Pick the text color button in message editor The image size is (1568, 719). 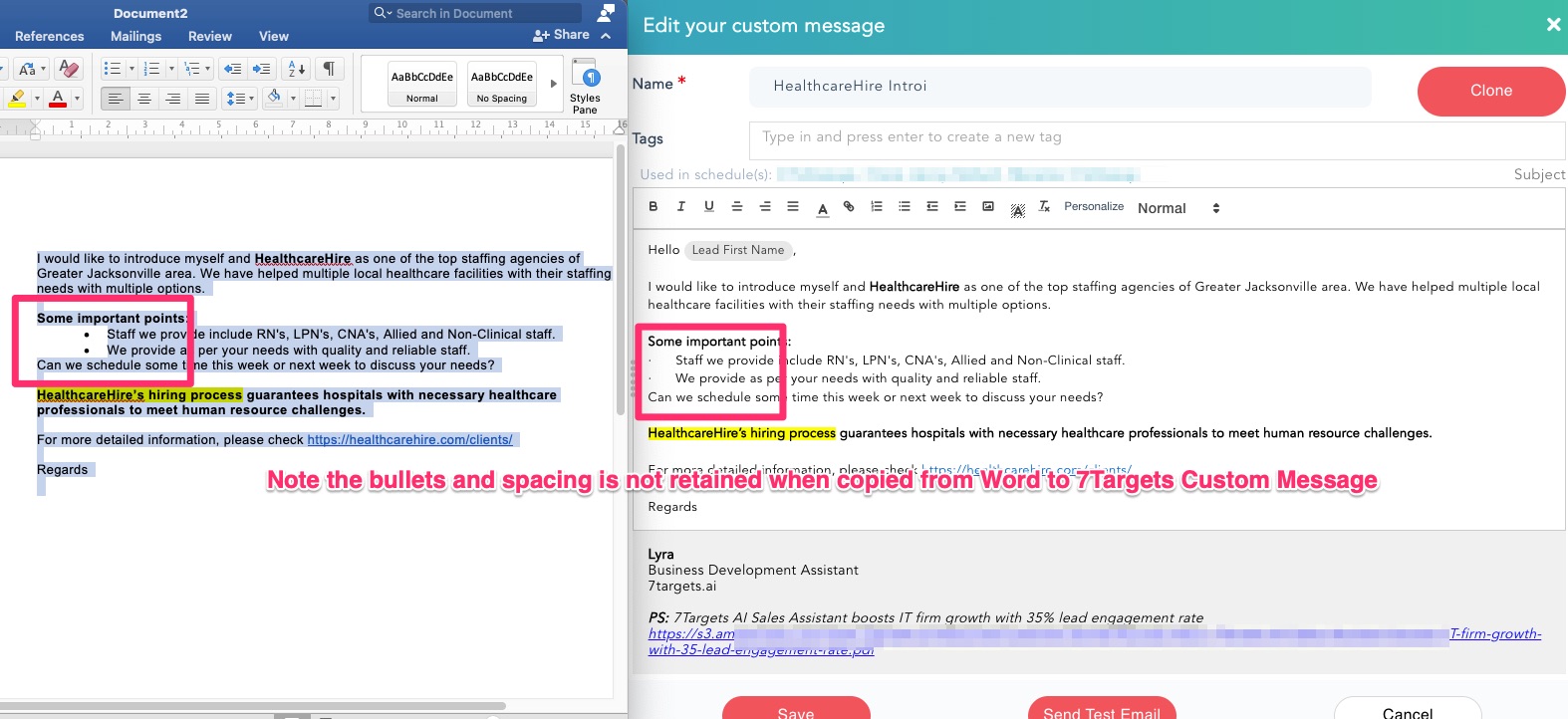[x=823, y=208]
